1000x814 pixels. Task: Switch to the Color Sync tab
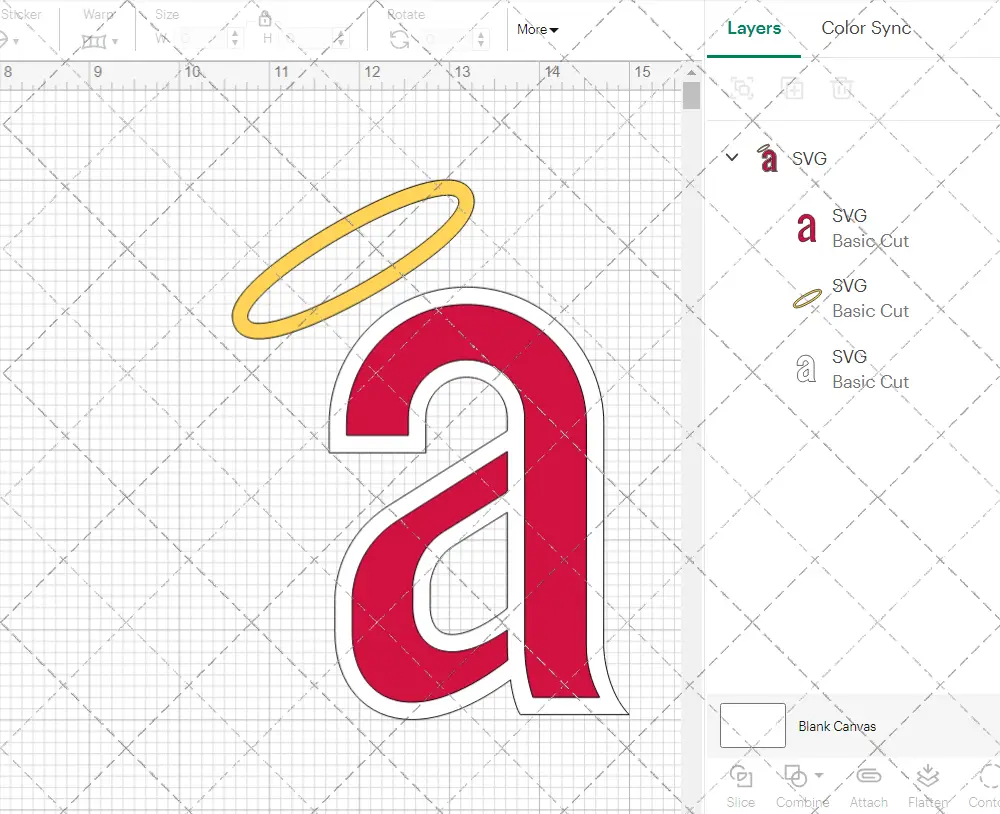pyautogui.click(x=866, y=28)
